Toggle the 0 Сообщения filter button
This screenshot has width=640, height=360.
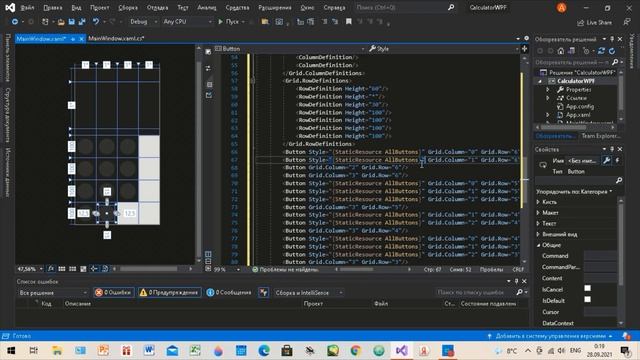click(229, 293)
